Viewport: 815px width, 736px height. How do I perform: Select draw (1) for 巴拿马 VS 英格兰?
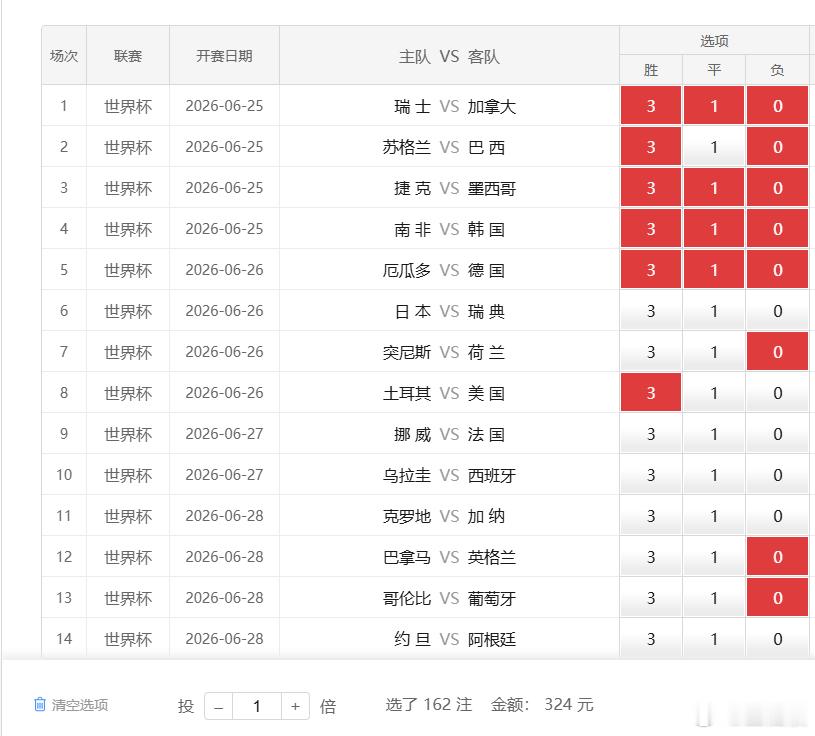point(714,557)
